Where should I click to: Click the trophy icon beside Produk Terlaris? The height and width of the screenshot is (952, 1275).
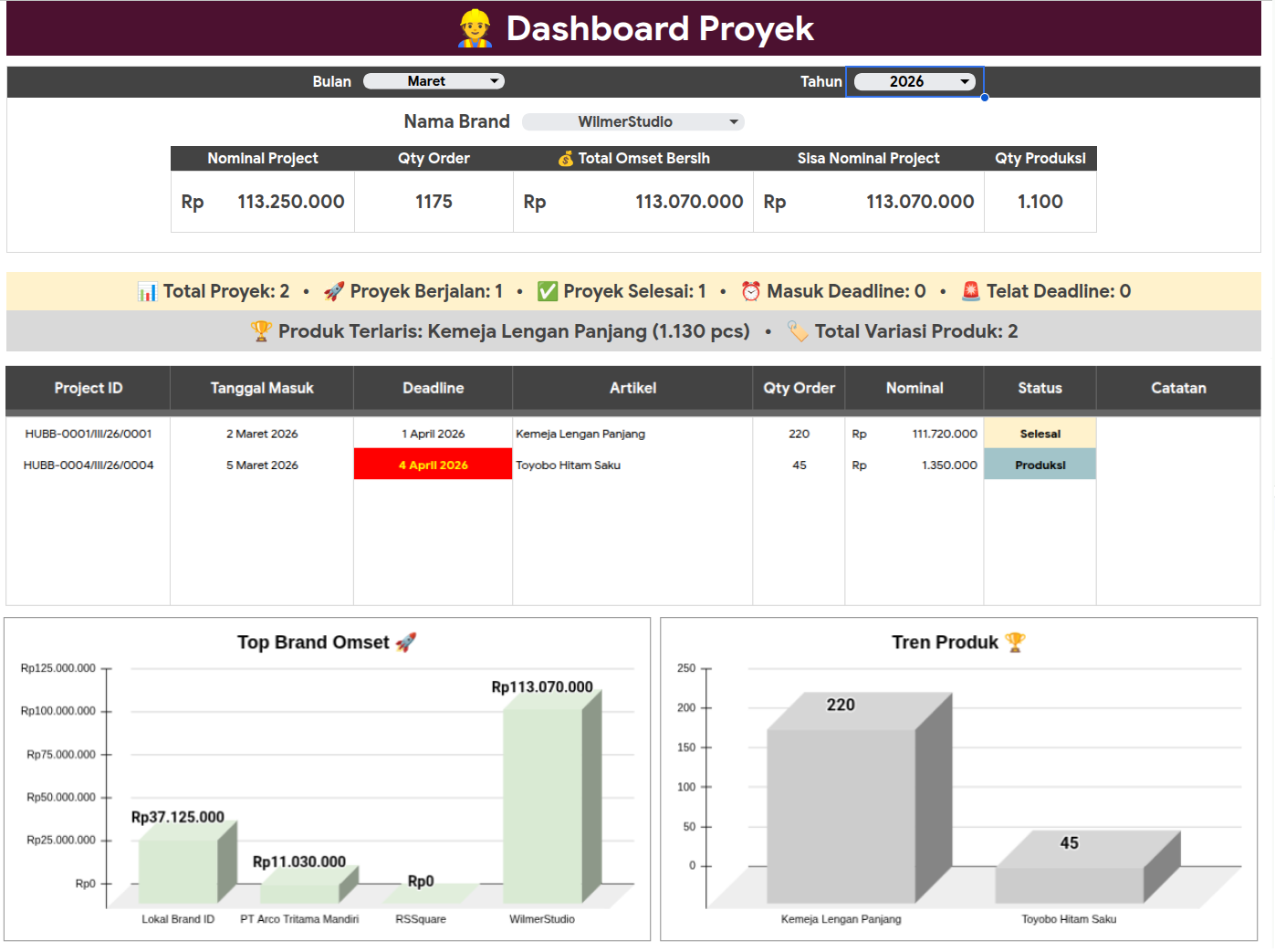261,331
